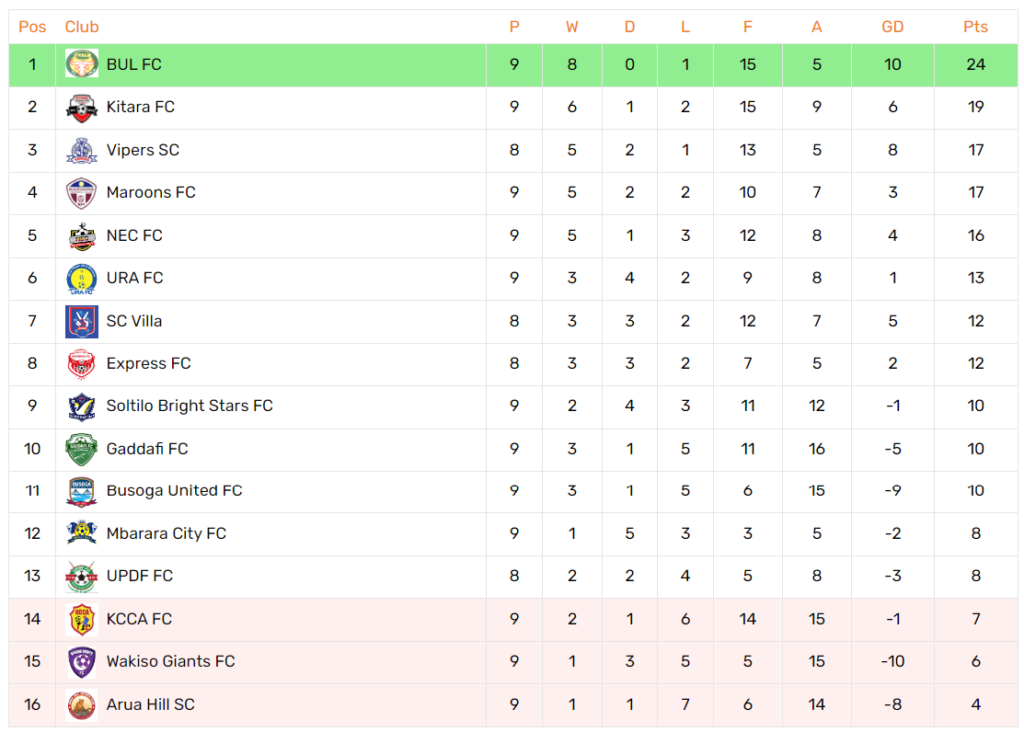Click the Pts column header

(x=976, y=27)
